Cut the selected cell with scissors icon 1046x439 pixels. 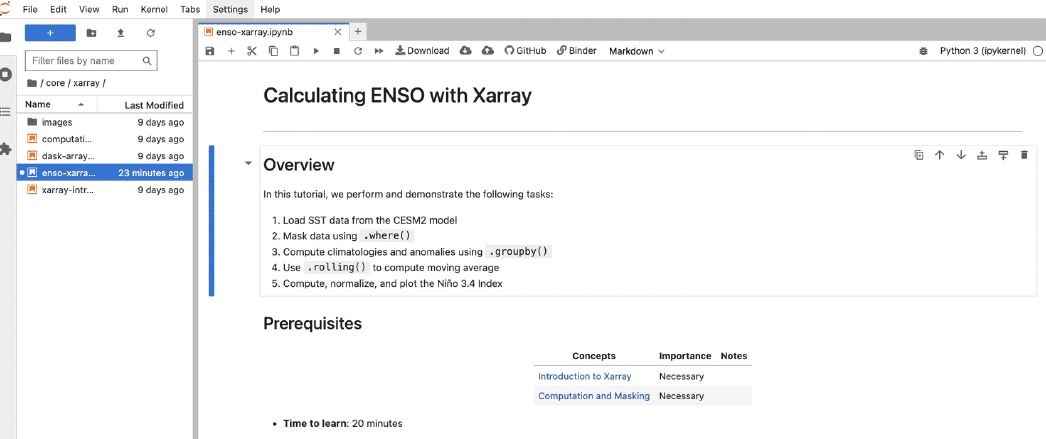[251, 51]
